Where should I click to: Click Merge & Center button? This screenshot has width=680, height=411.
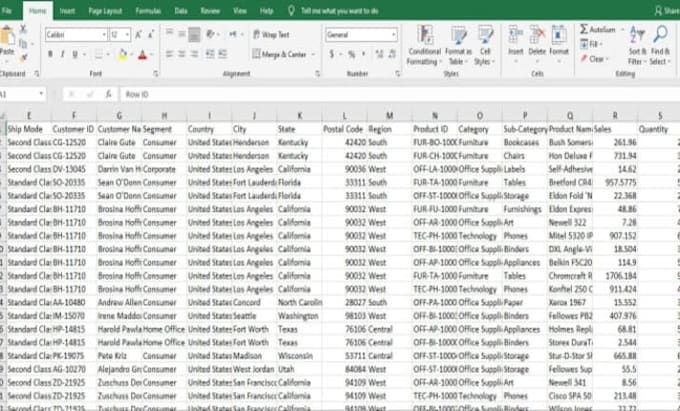(280, 55)
